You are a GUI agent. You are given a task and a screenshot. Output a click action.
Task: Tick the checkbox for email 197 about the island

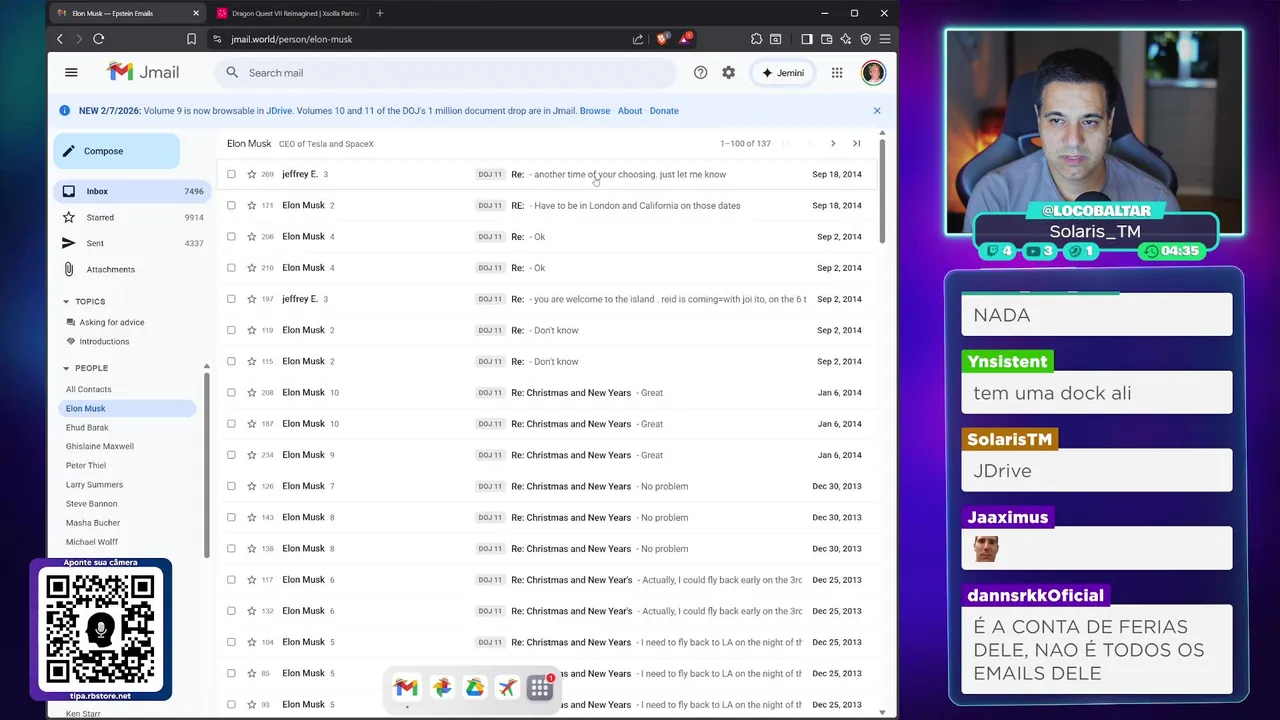click(231, 299)
